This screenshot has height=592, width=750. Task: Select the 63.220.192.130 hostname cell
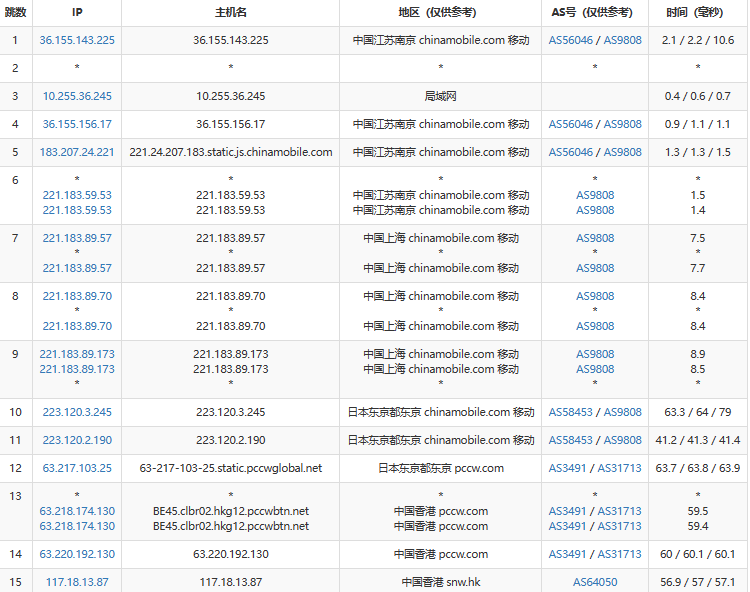[x=231, y=554]
